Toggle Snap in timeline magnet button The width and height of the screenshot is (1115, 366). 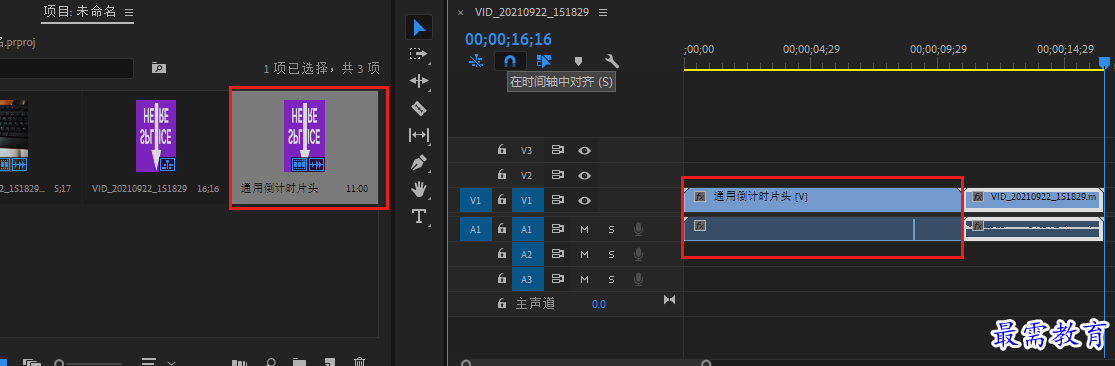tap(509, 61)
